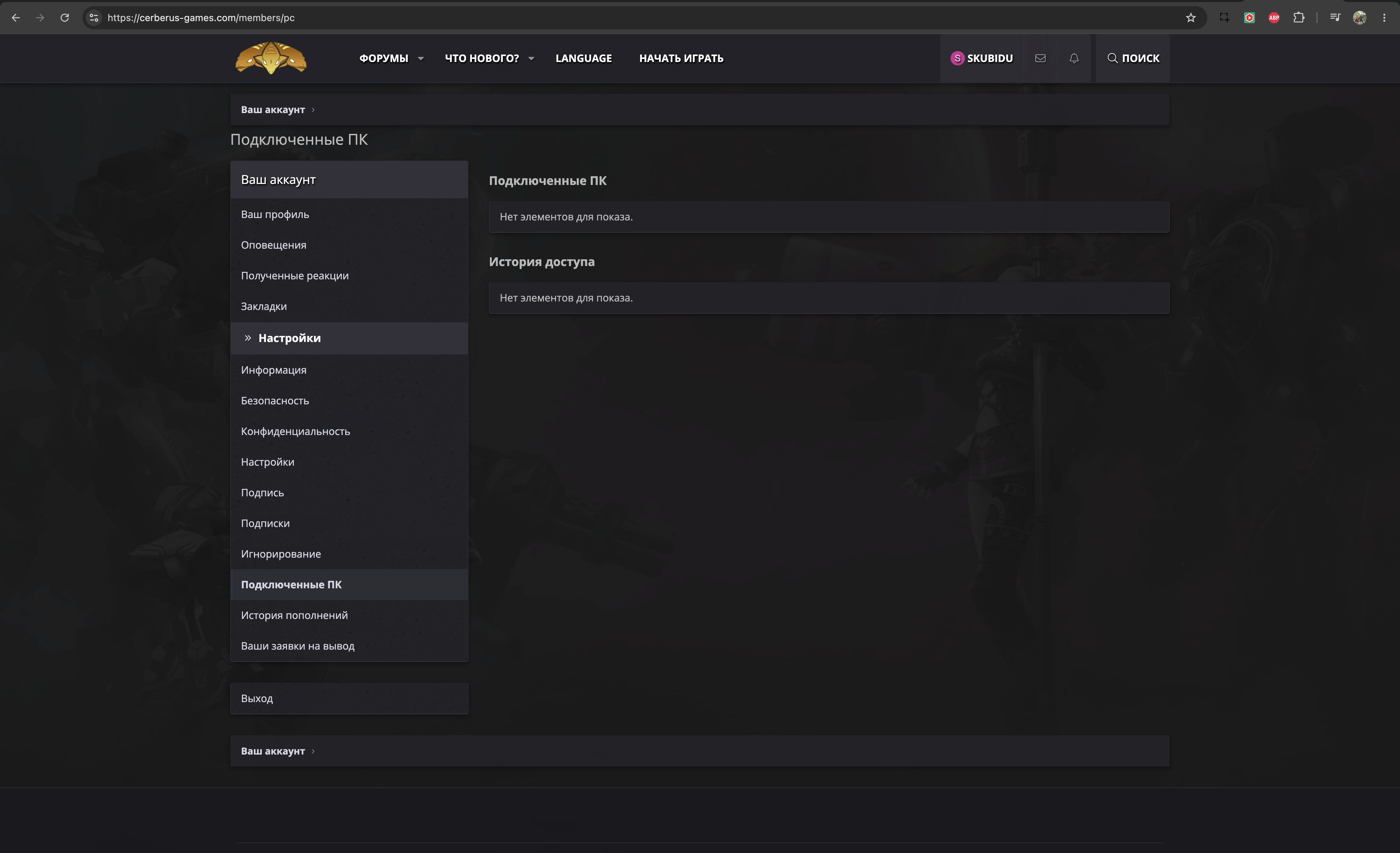The height and width of the screenshot is (853, 1400).
Task: Click Выход to log out
Action: [349, 698]
